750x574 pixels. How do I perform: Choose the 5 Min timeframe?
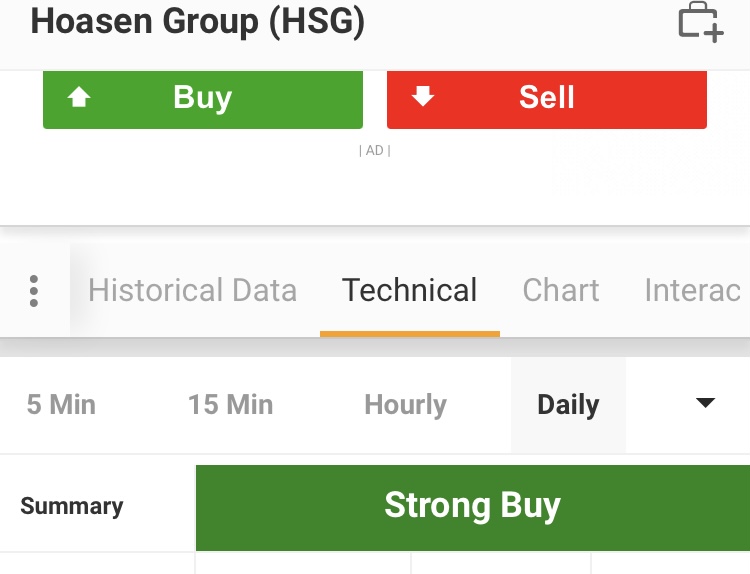click(61, 404)
